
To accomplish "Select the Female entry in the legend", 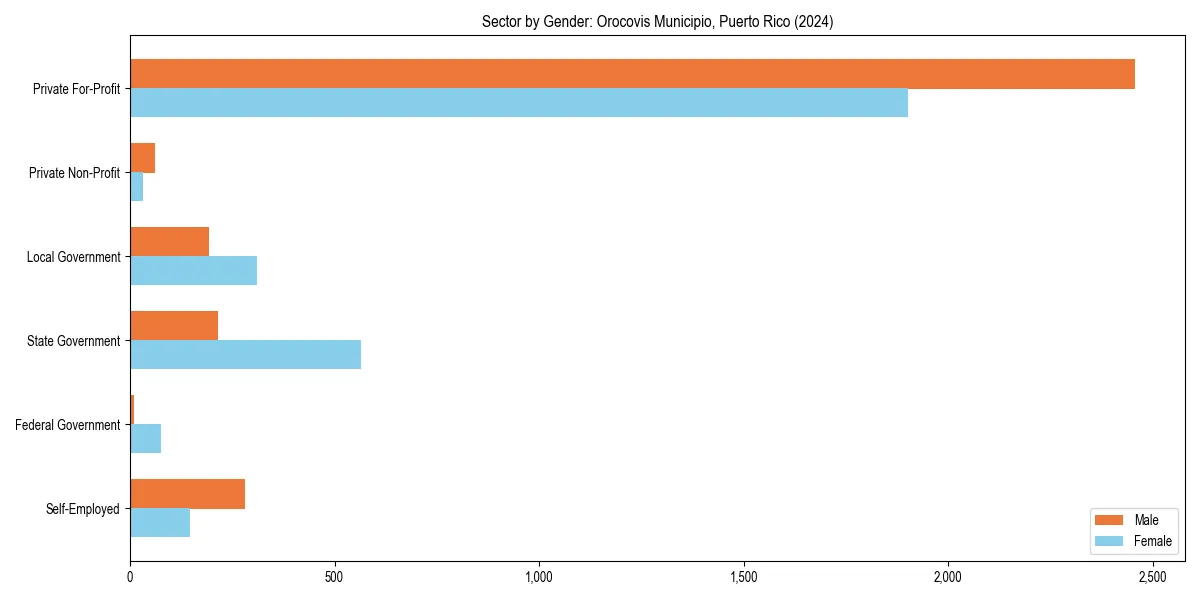I will point(1151,541).
